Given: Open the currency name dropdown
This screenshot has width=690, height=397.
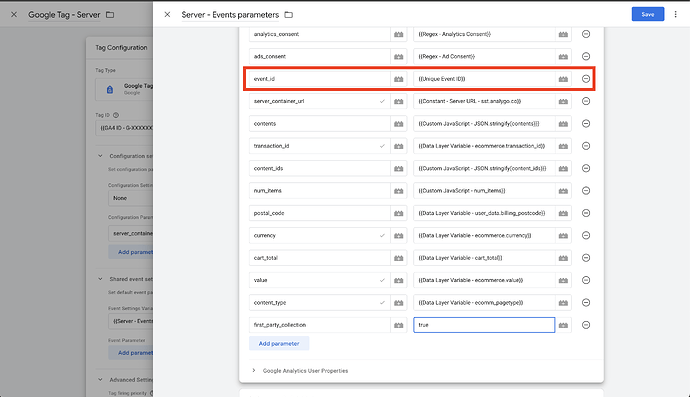Looking at the screenshot, I should tap(382, 235).
